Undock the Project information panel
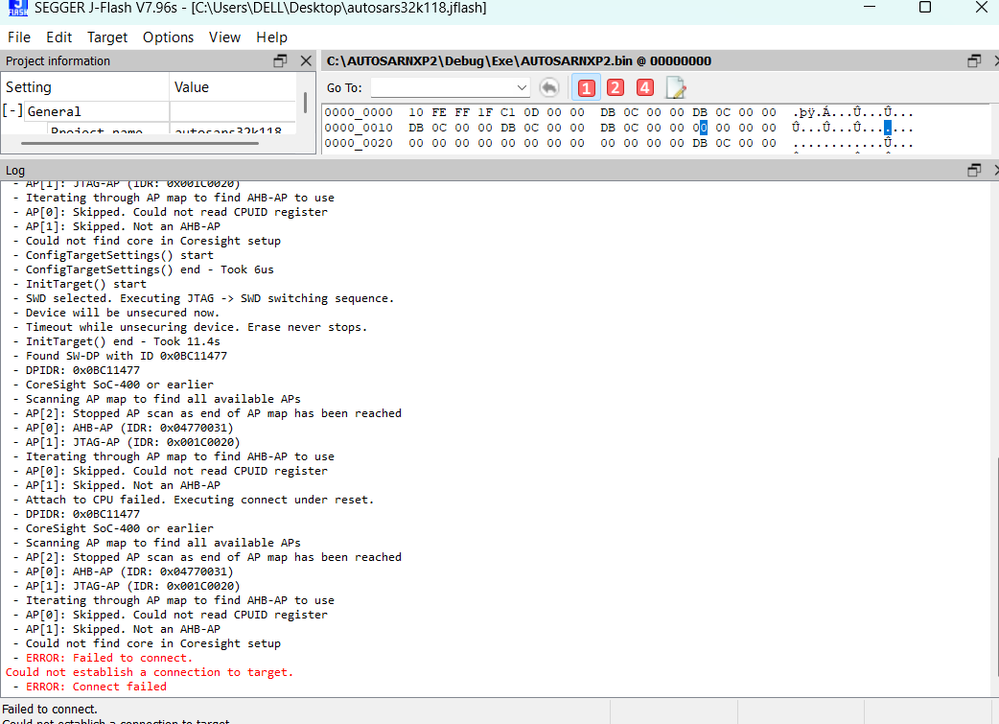 [x=280, y=61]
